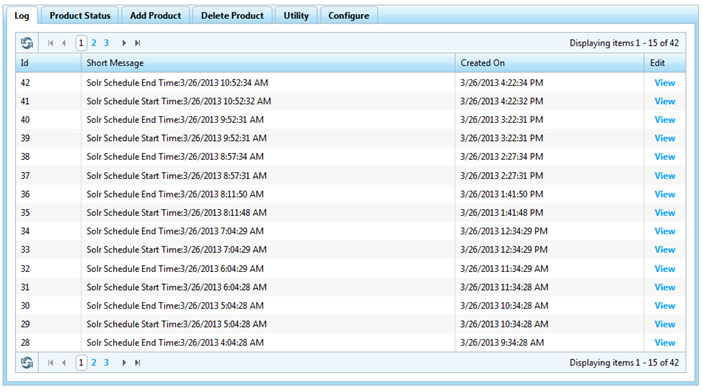View log entry with Id 37

[665, 176]
